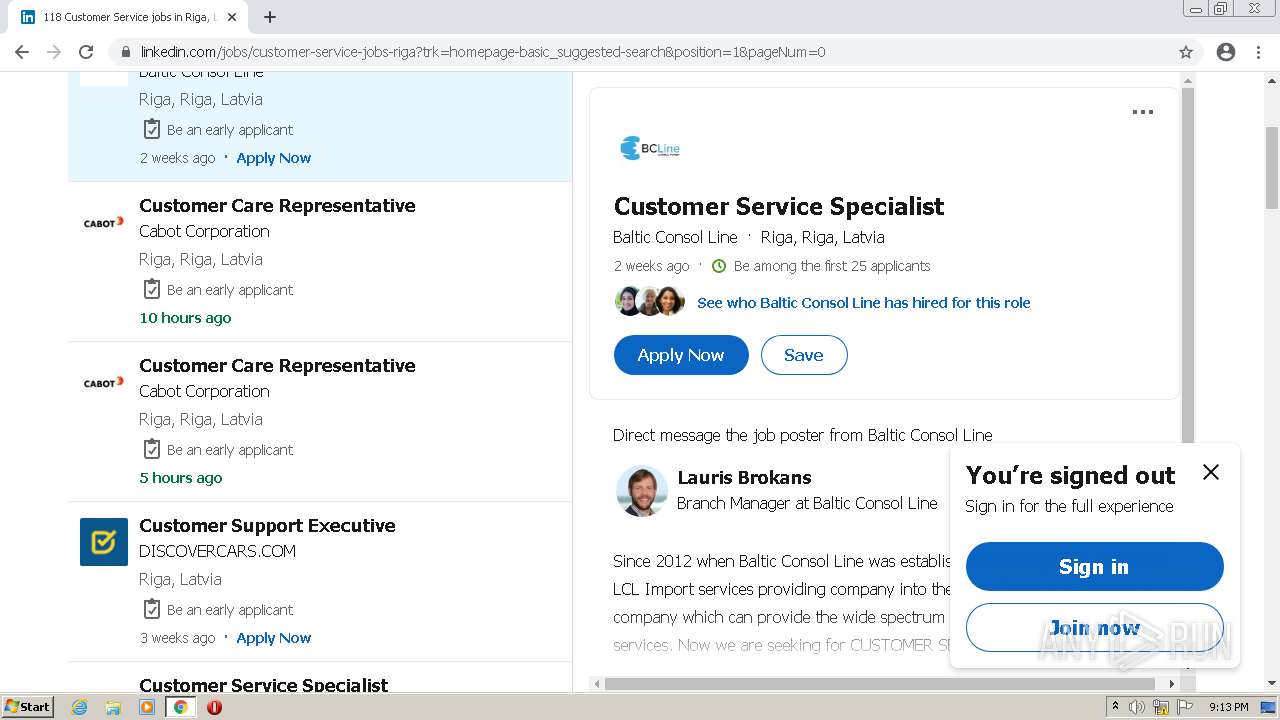
Task: Click horizontal scrollbar left arrow
Action: (597, 684)
